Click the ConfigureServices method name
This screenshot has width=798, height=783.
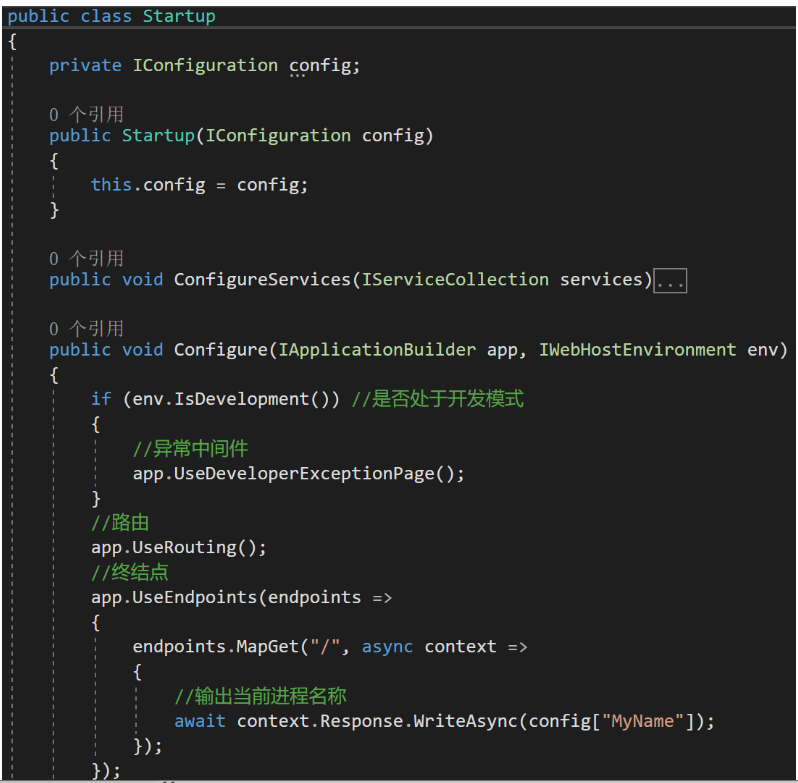263,280
